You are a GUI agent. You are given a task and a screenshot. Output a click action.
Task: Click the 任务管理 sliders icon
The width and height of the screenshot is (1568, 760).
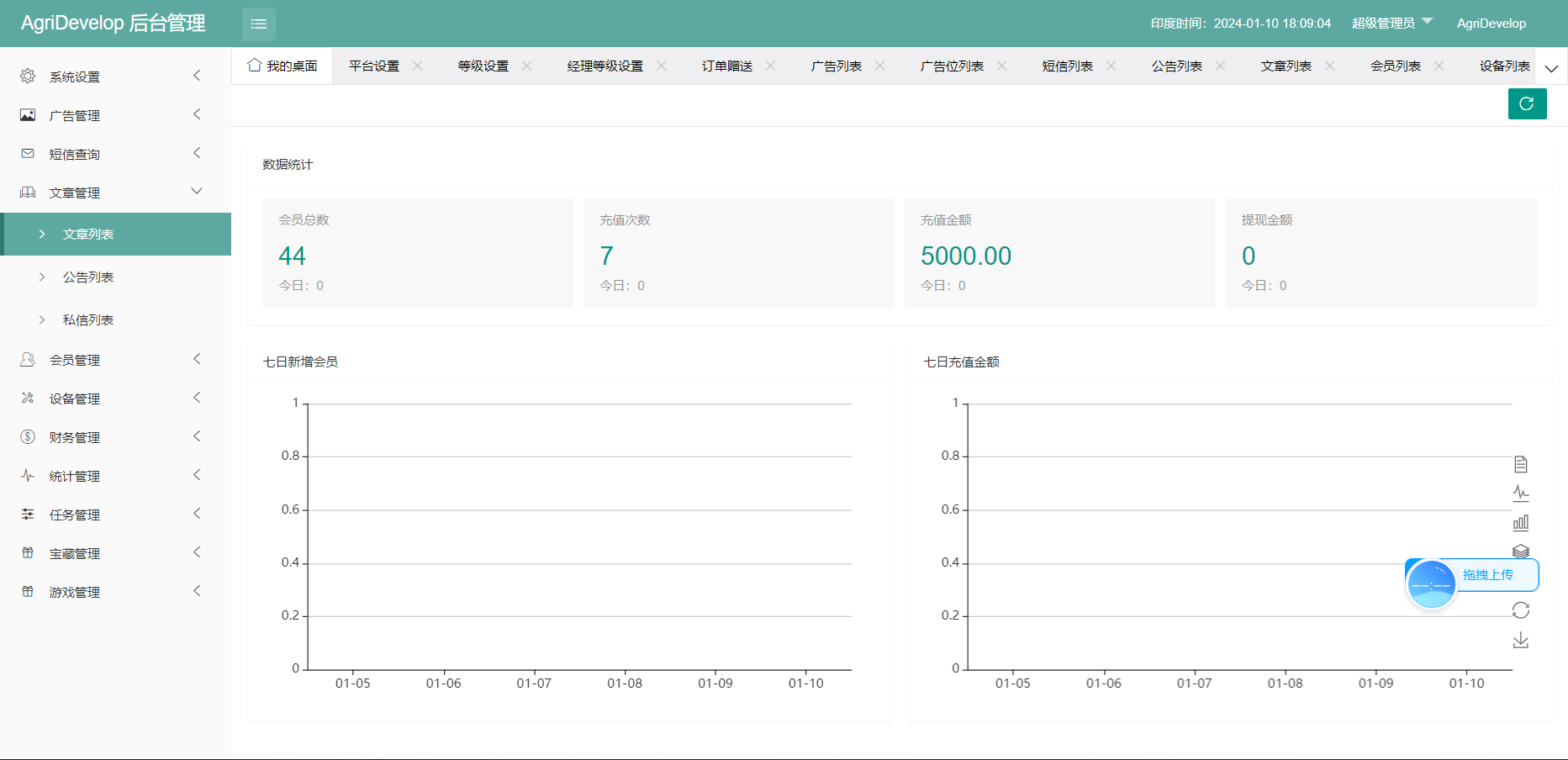coord(28,515)
